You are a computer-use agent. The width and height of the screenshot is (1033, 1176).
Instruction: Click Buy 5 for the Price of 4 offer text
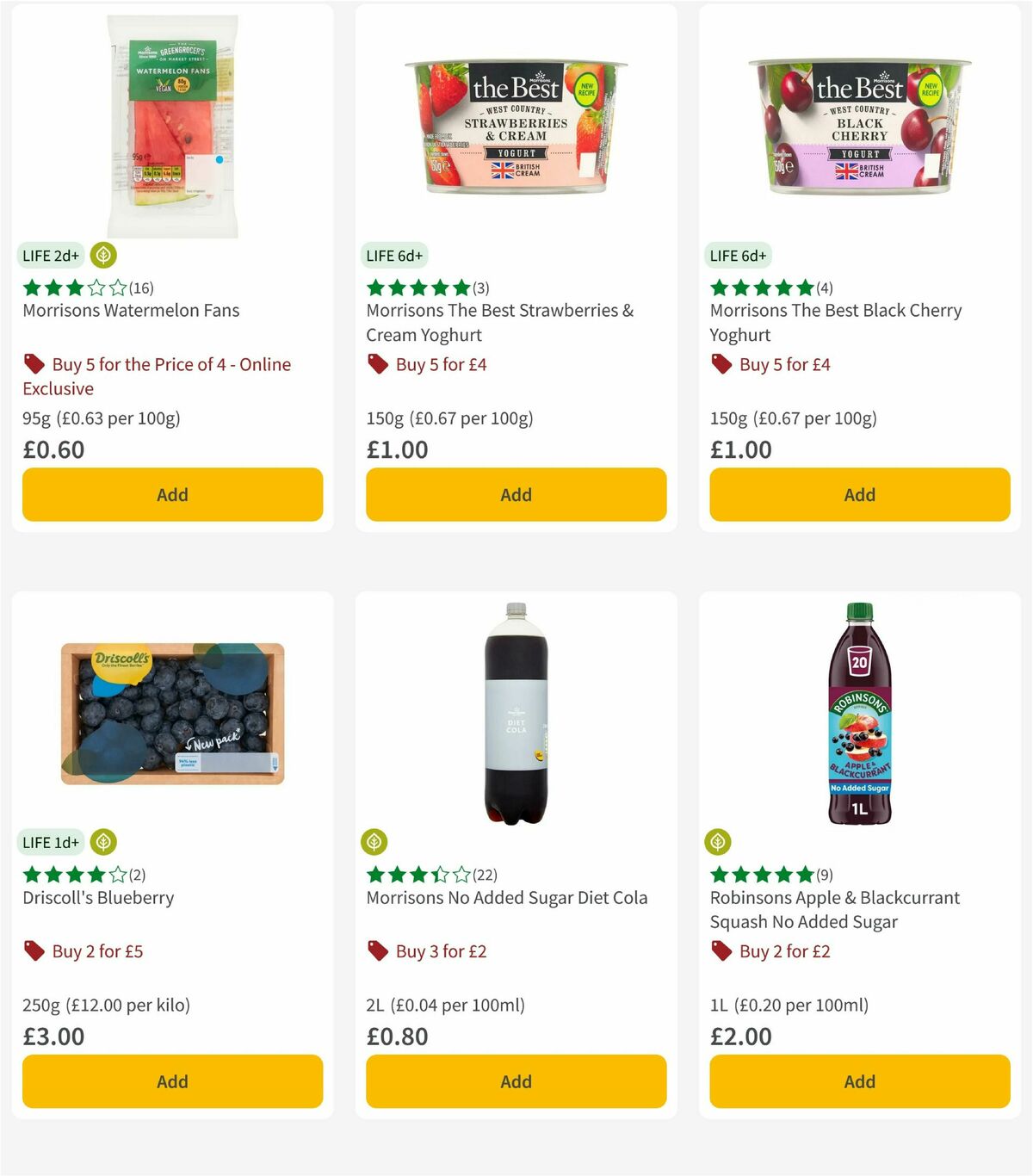tap(171, 364)
